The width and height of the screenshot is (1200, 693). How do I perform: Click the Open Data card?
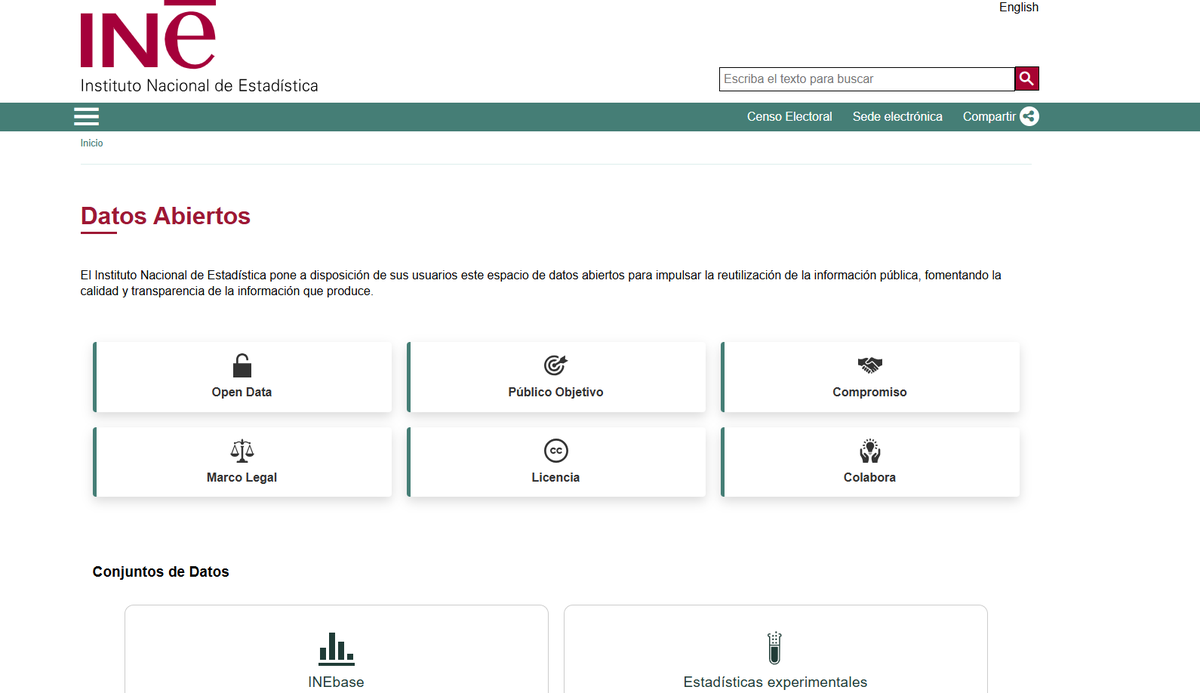241,377
